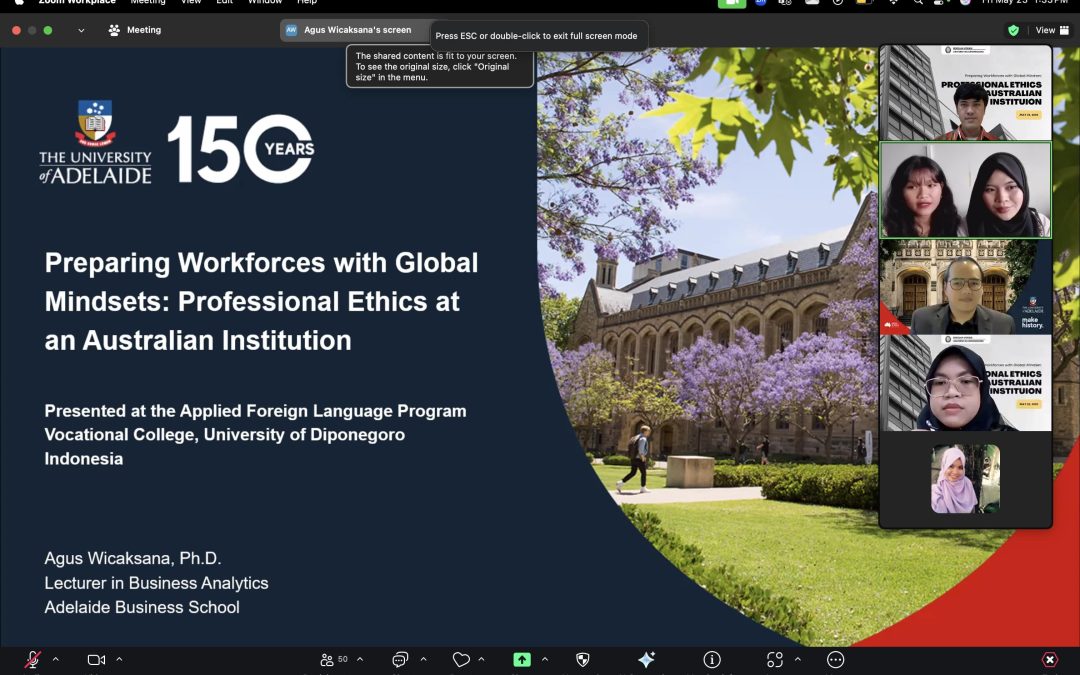The width and height of the screenshot is (1080, 675).
Task: Unmute the microphone in Zoom toolbar
Action: tap(32, 660)
